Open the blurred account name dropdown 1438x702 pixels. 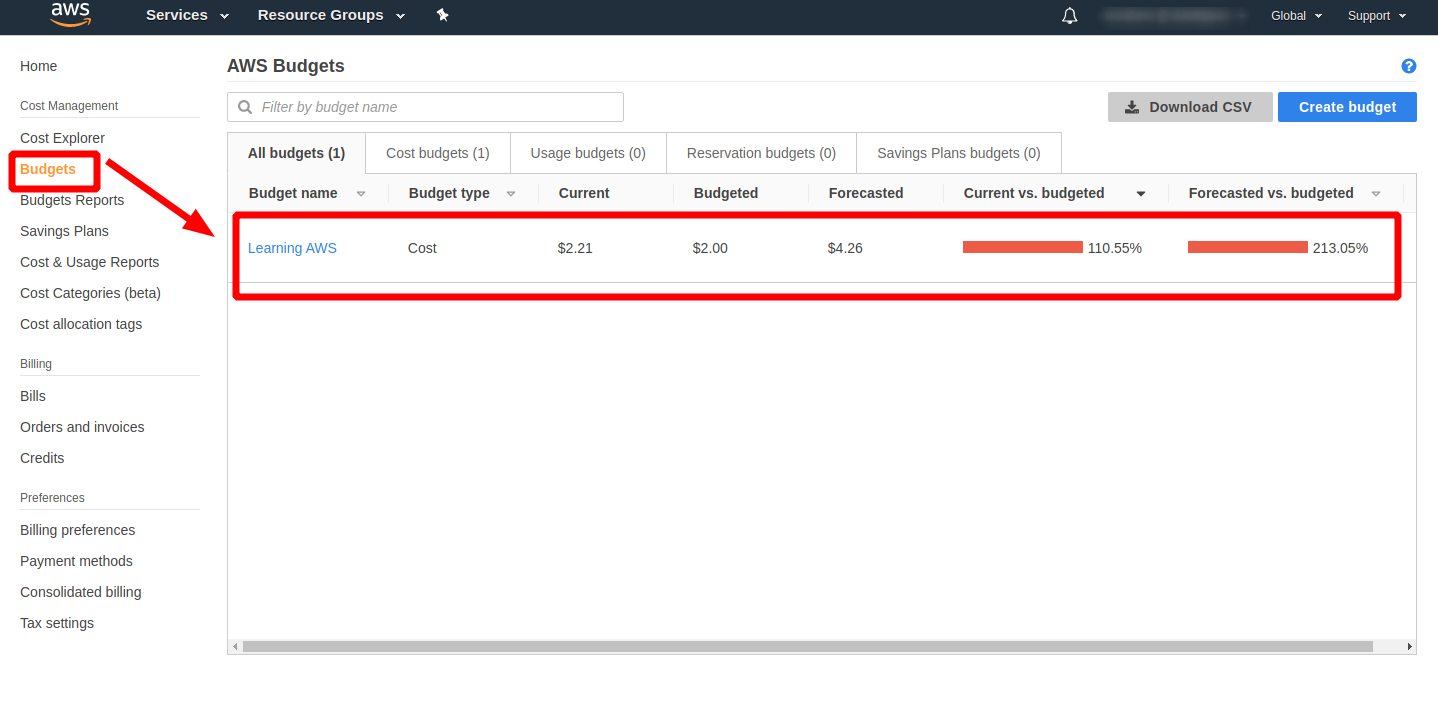1175,16
